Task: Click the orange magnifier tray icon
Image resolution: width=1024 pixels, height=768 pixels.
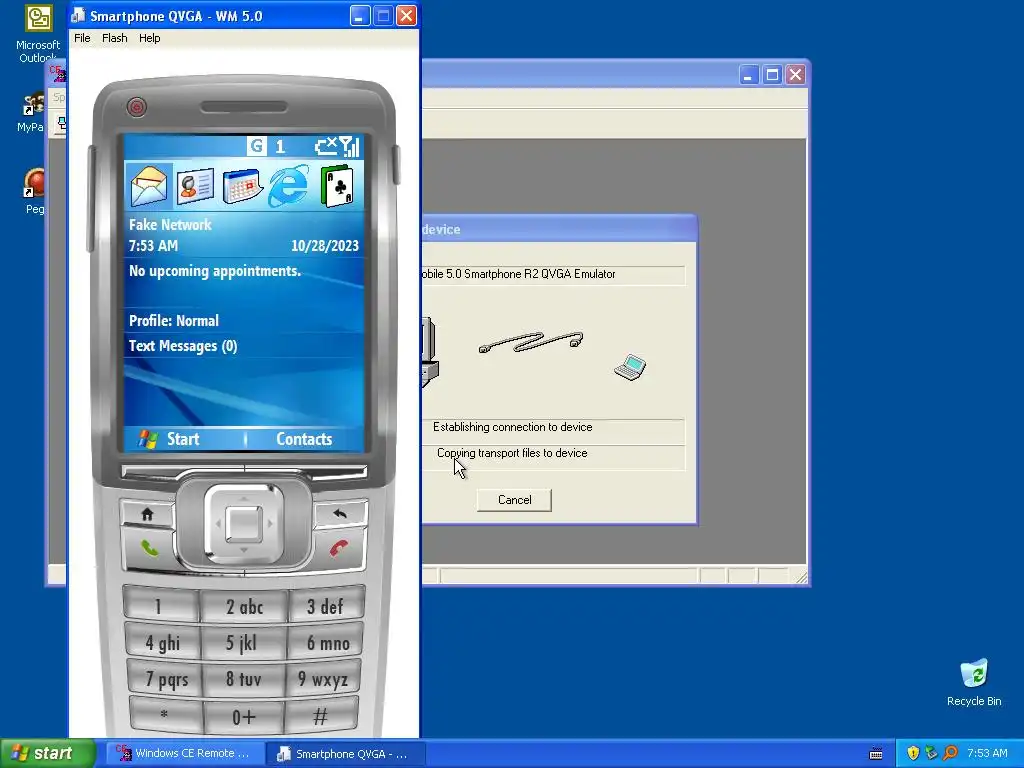Action: pos(950,753)
